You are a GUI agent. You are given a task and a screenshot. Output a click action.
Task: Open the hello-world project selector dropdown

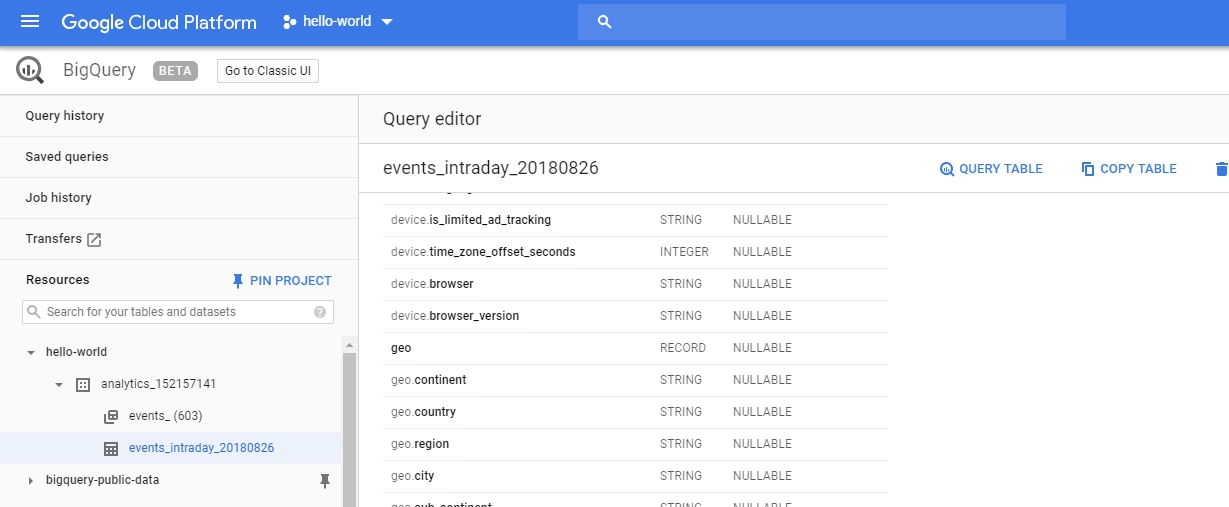[x=338, y=22]
